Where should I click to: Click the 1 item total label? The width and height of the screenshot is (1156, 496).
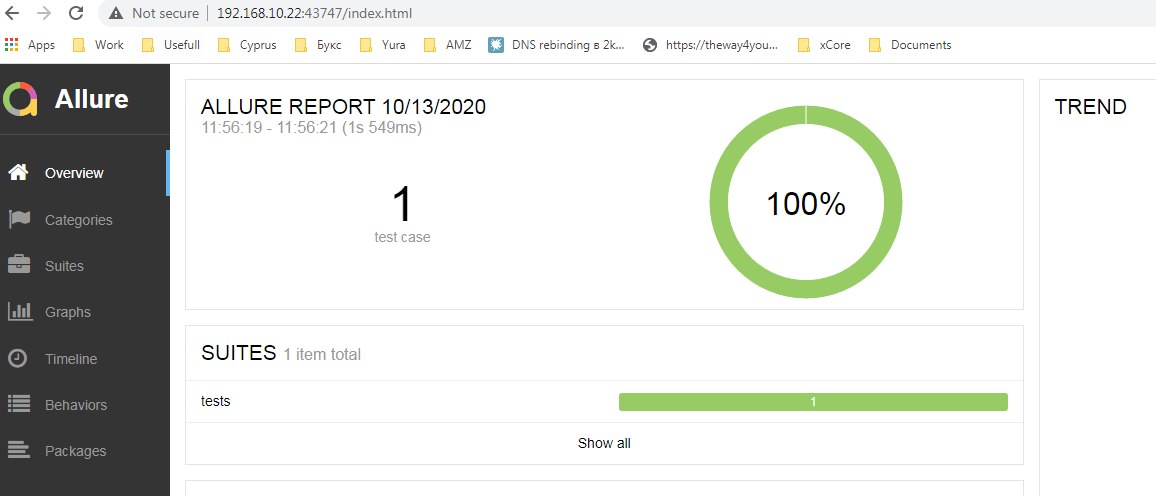tap(322, 354)
